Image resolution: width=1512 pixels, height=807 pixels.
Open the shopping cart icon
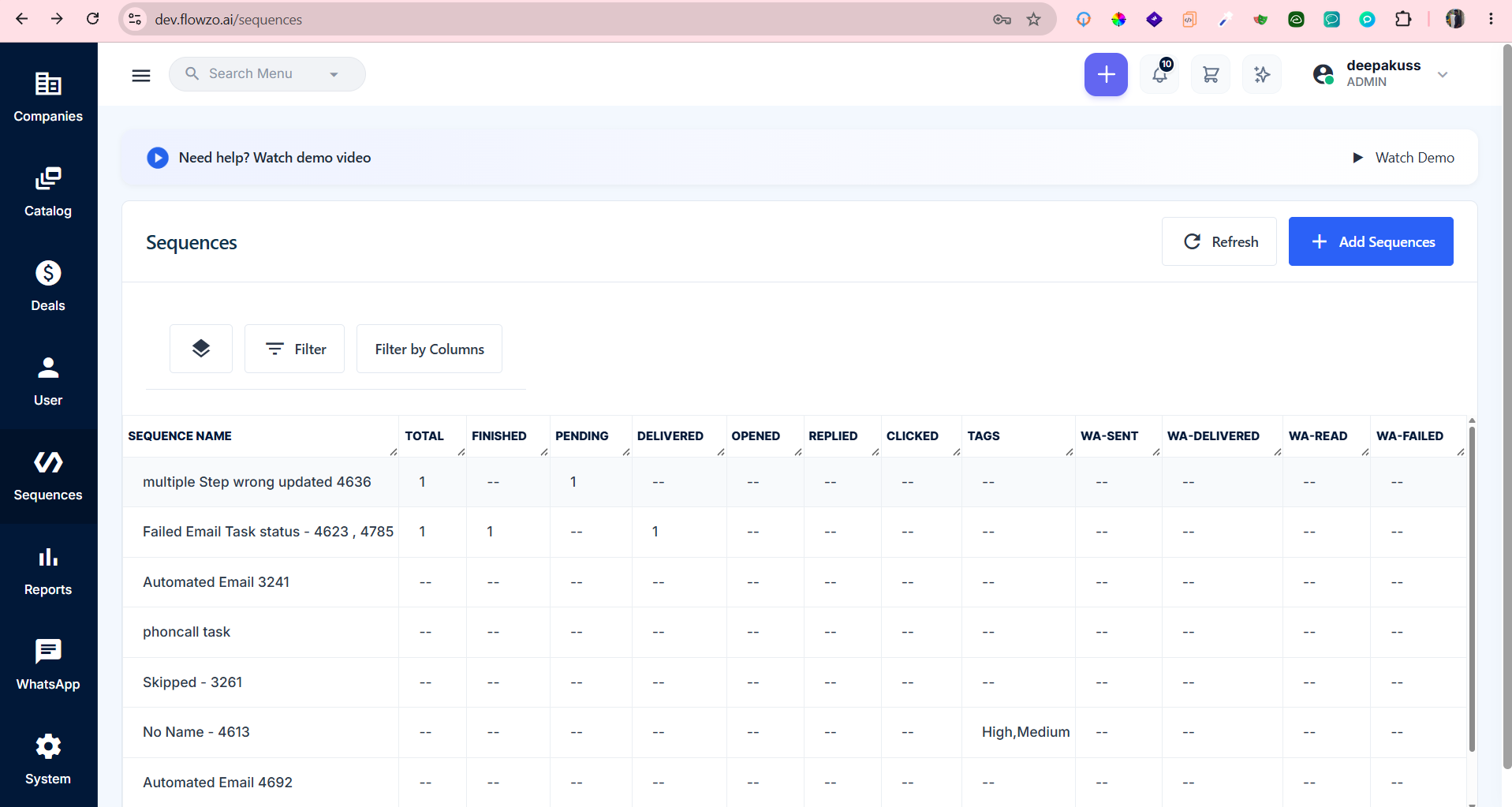click(x=1211, y=75)
